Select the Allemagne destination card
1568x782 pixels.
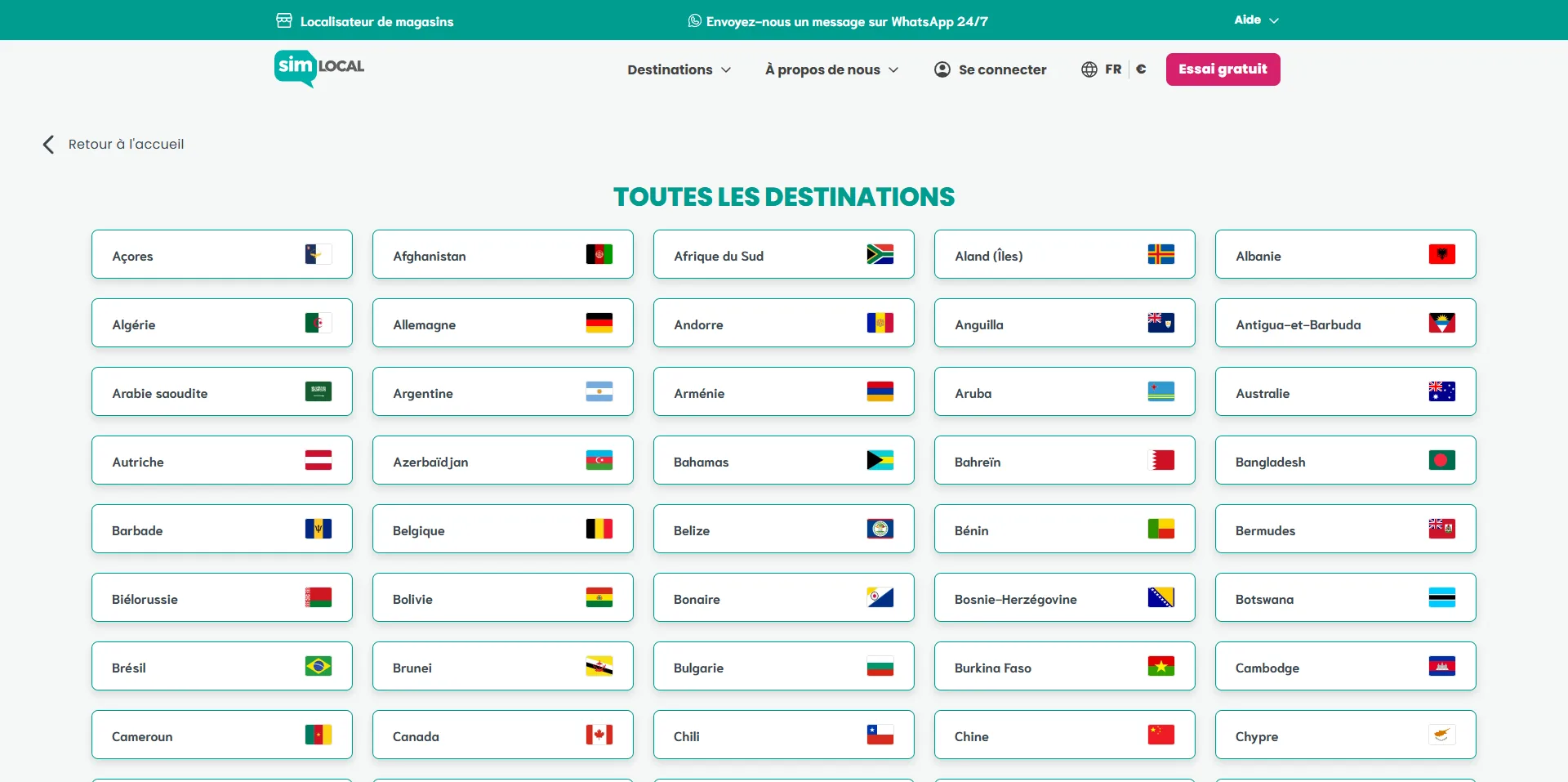(x=502, y=324)
